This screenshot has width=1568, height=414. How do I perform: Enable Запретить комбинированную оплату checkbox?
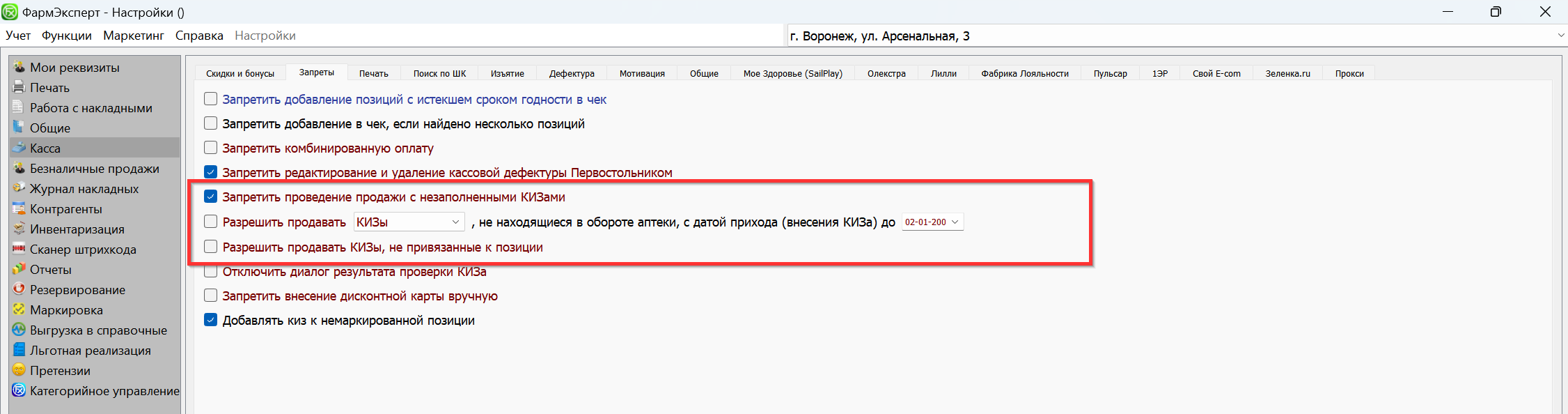coord(210,148)
